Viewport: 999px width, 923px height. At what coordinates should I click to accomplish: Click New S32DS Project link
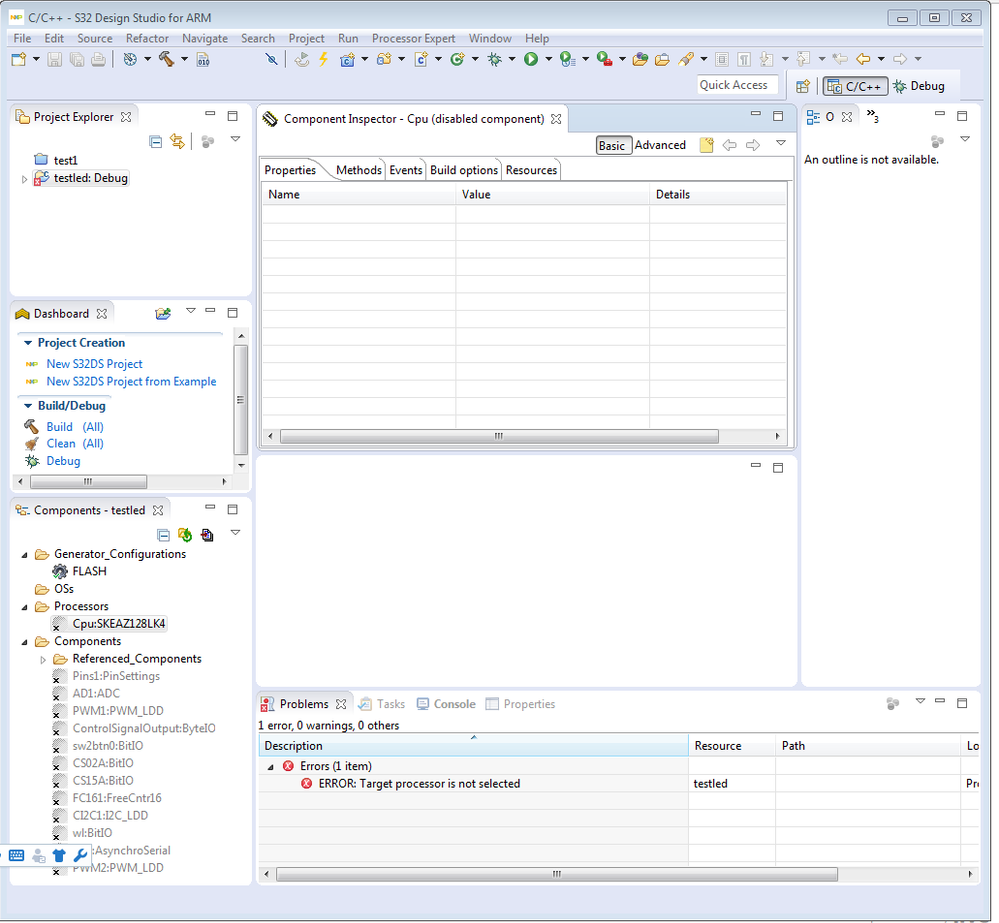pos(94,364)
